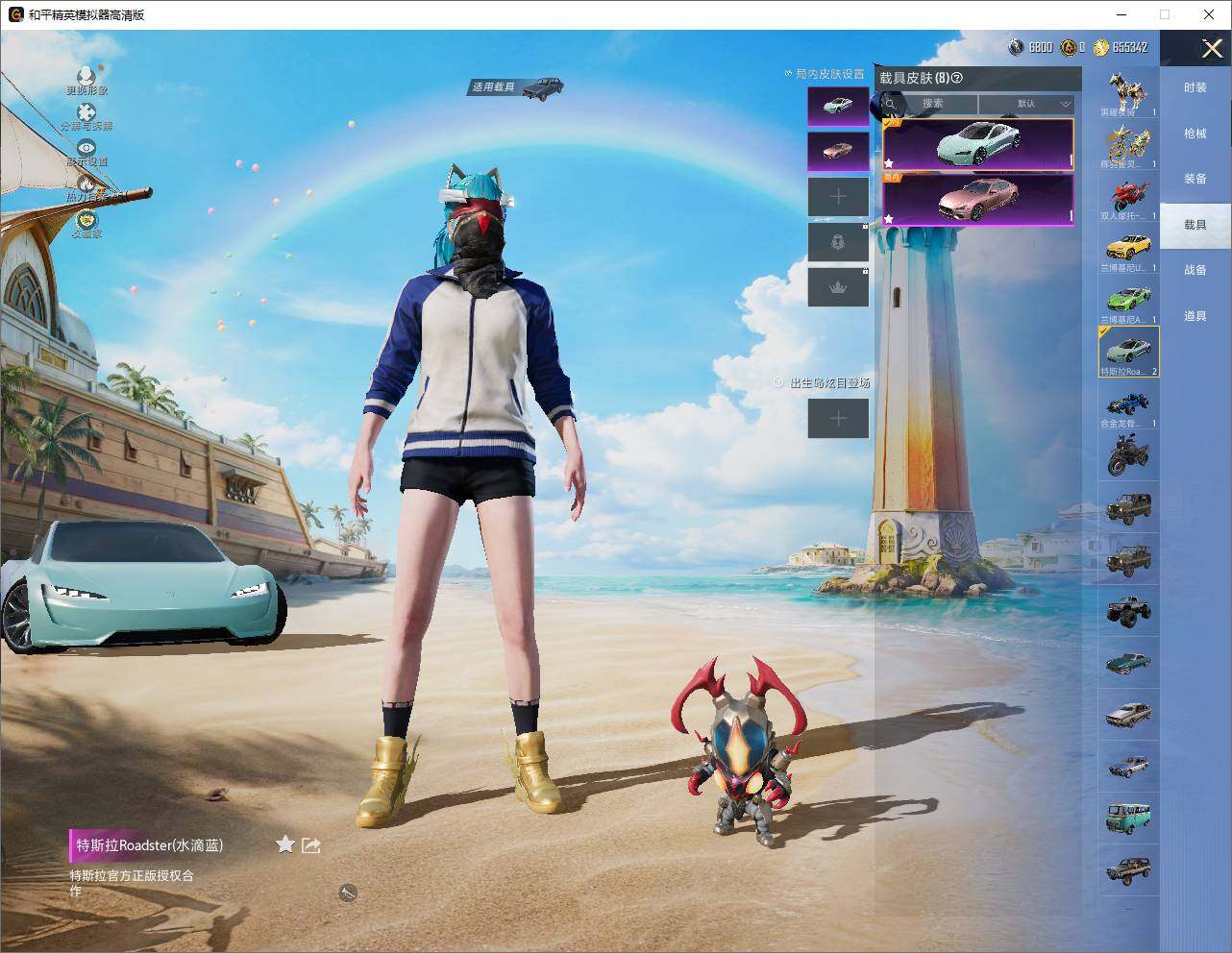
Task: Favorite the Tesla Roadster with star icon
Action: click(x=285, y=844)
